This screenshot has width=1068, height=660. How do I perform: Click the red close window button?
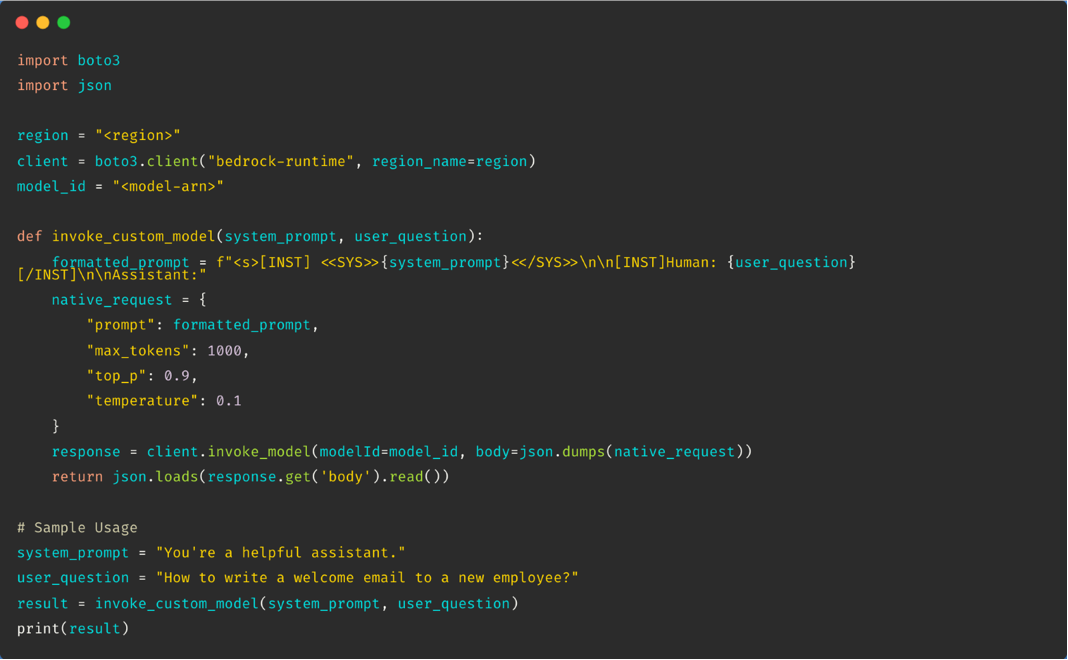coord(22,22)
